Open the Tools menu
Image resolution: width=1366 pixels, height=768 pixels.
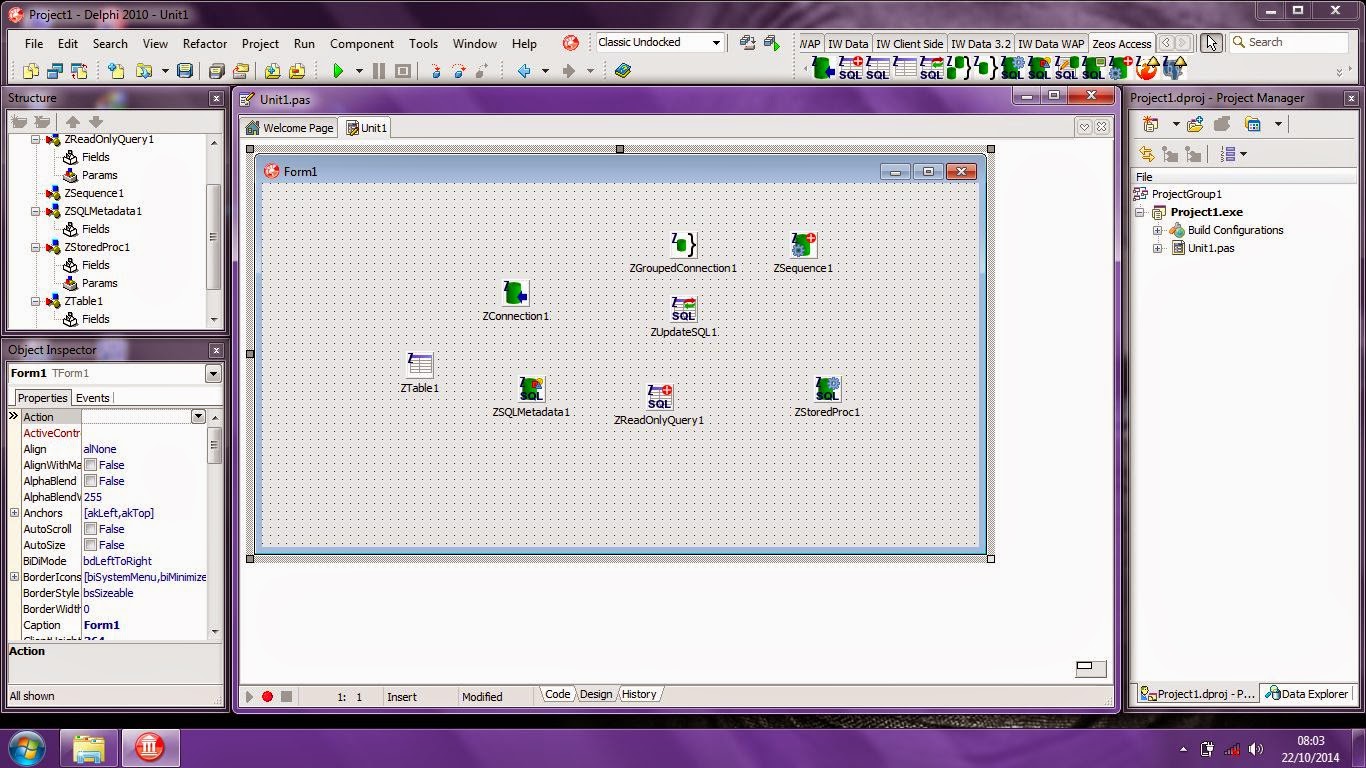pos(423,43)
